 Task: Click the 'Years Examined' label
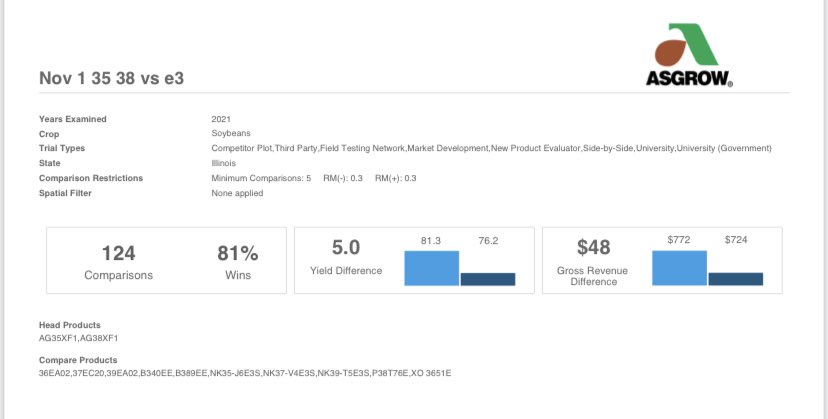click(73, 119)
